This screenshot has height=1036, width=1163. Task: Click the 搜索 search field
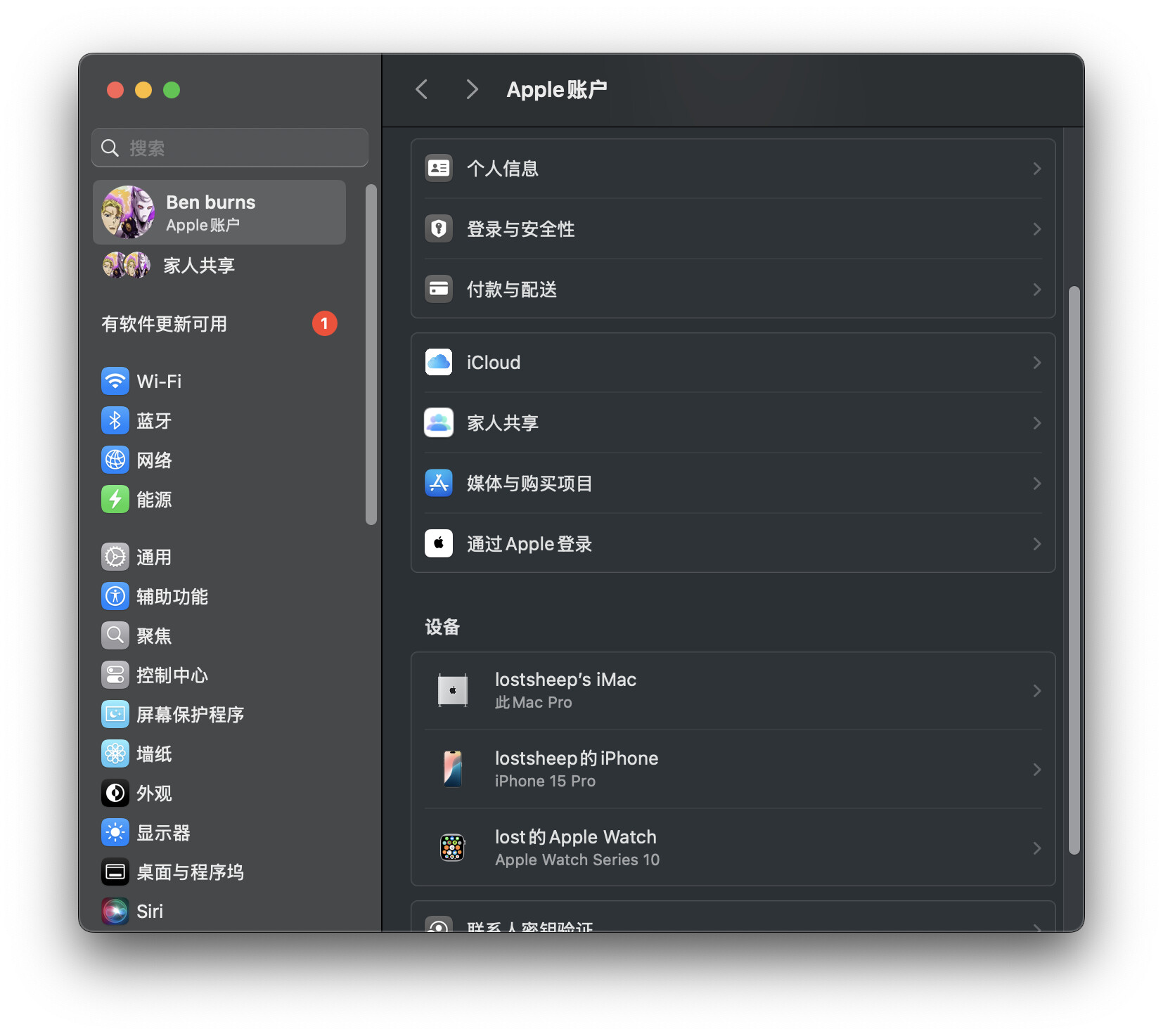point(230,148)
